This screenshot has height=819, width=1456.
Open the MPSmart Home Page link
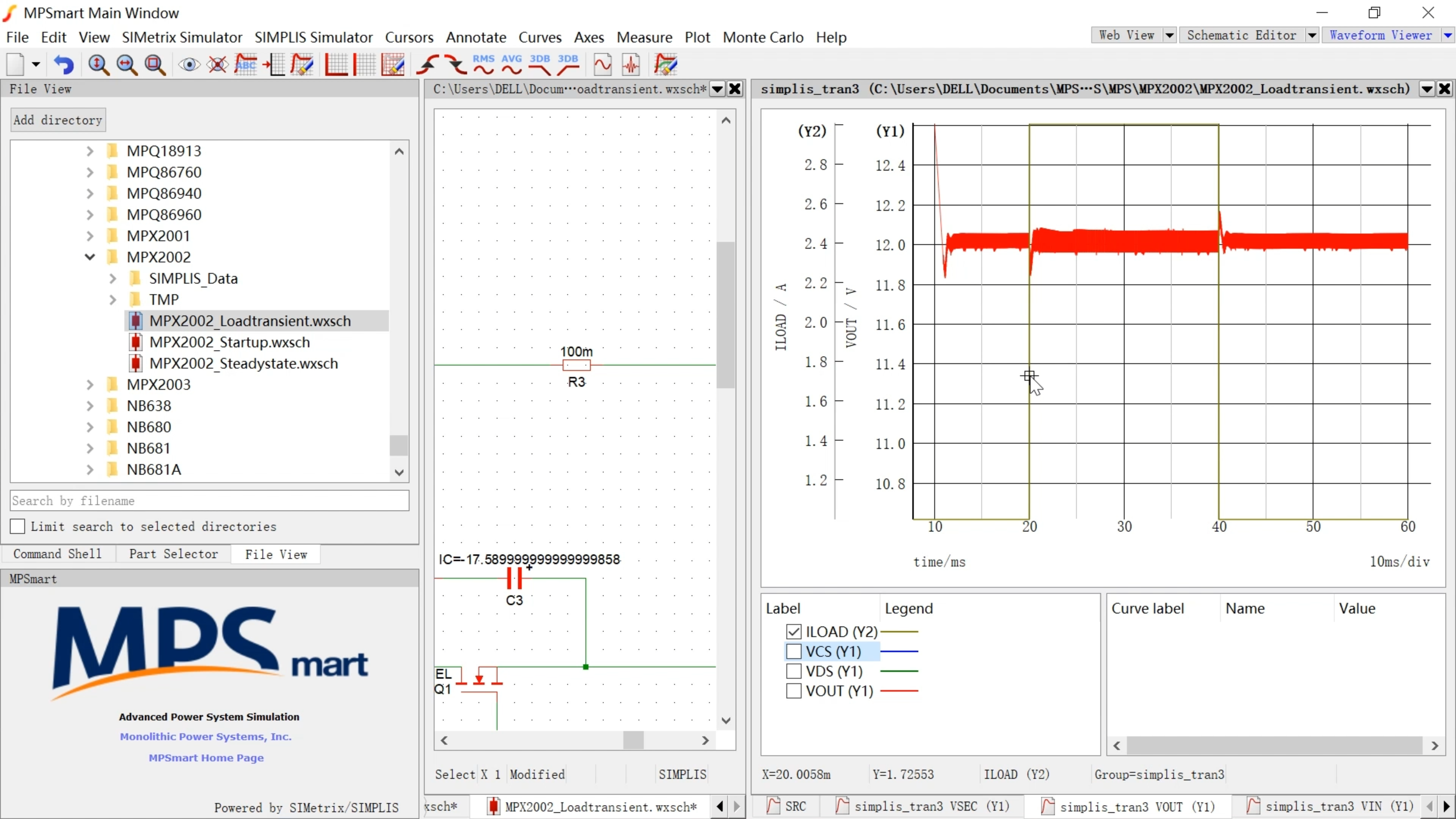(206, 758)
